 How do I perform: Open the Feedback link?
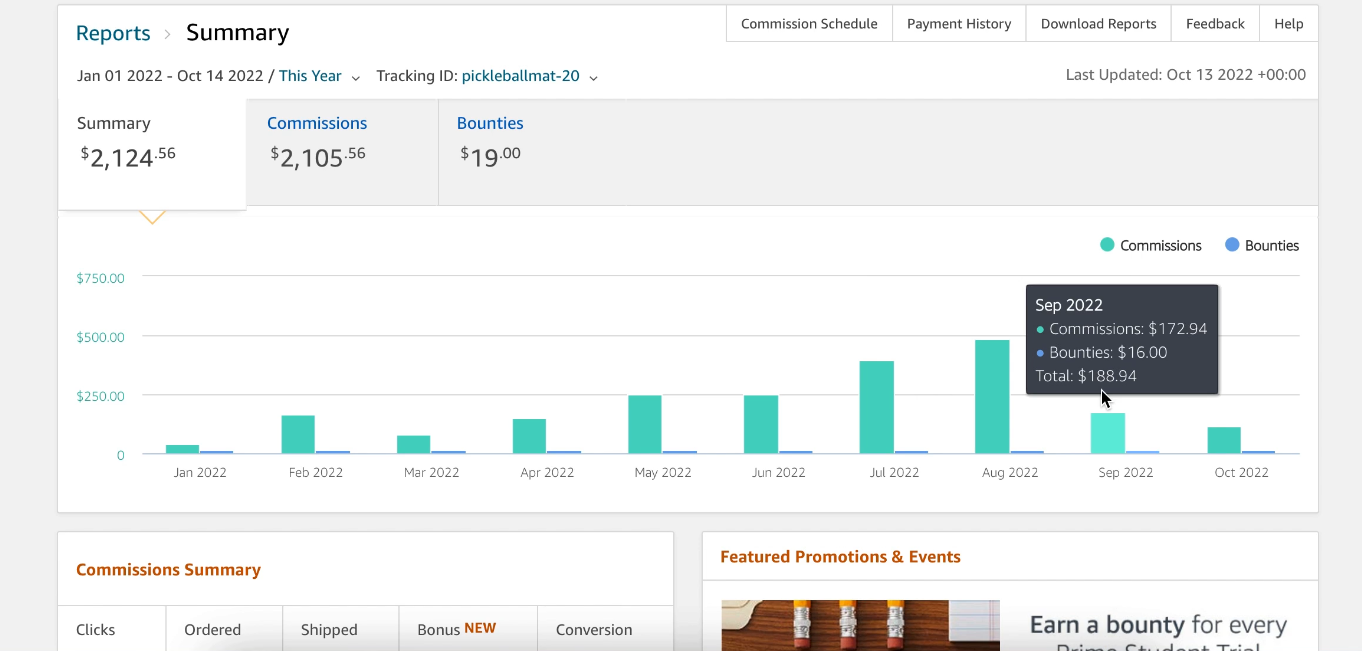click(1215, 24)
